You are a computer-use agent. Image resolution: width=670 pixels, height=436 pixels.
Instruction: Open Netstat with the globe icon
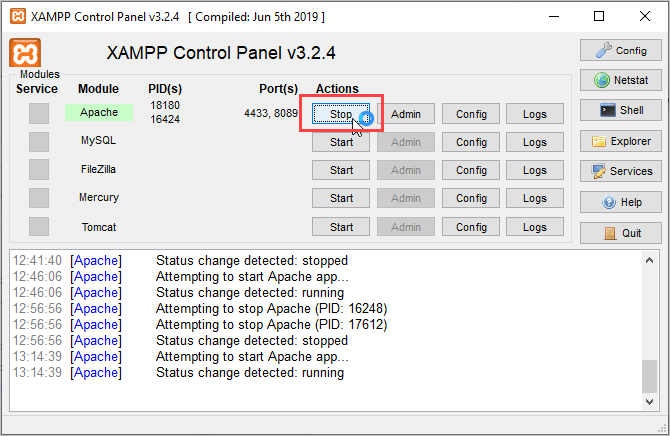tap(620, 80)
